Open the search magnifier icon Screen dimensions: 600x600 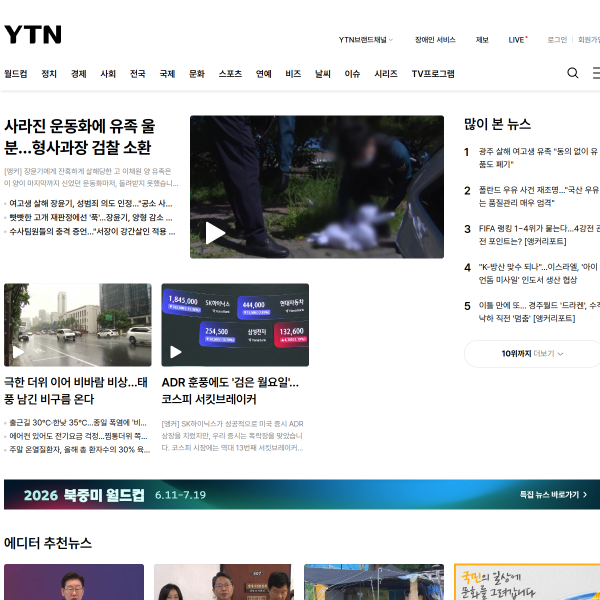tap(572, 73)
